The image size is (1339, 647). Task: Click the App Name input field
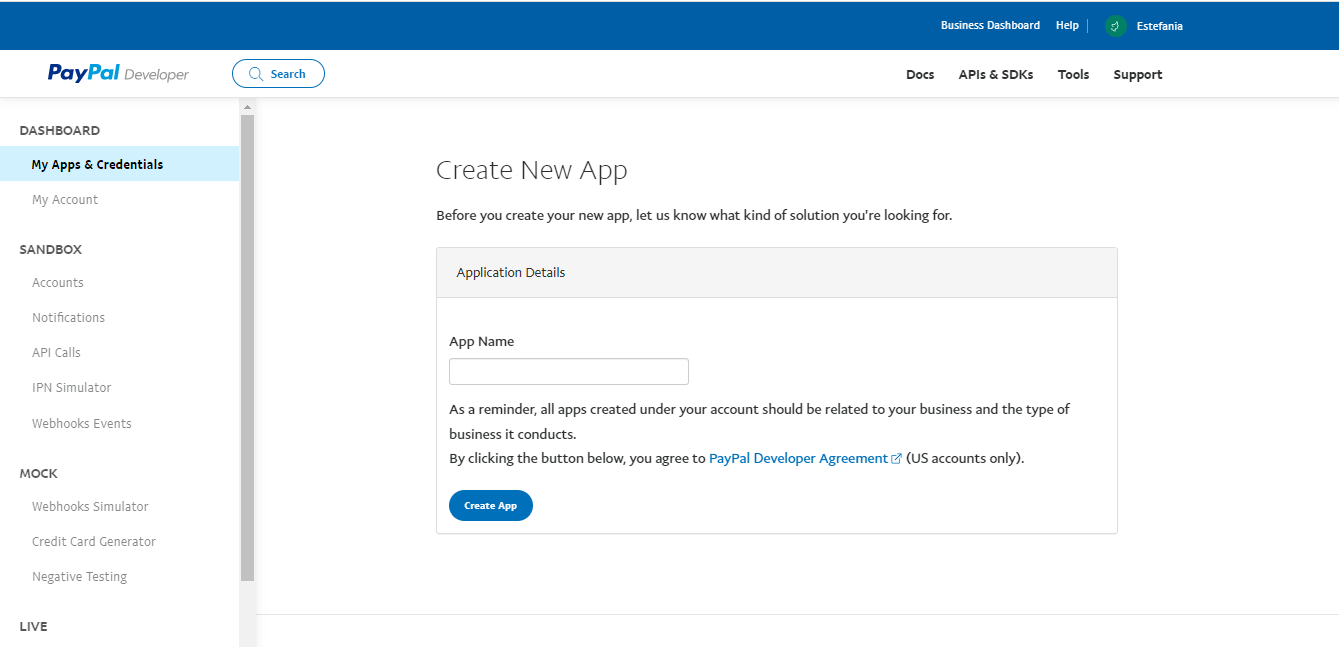coord(569,371)
